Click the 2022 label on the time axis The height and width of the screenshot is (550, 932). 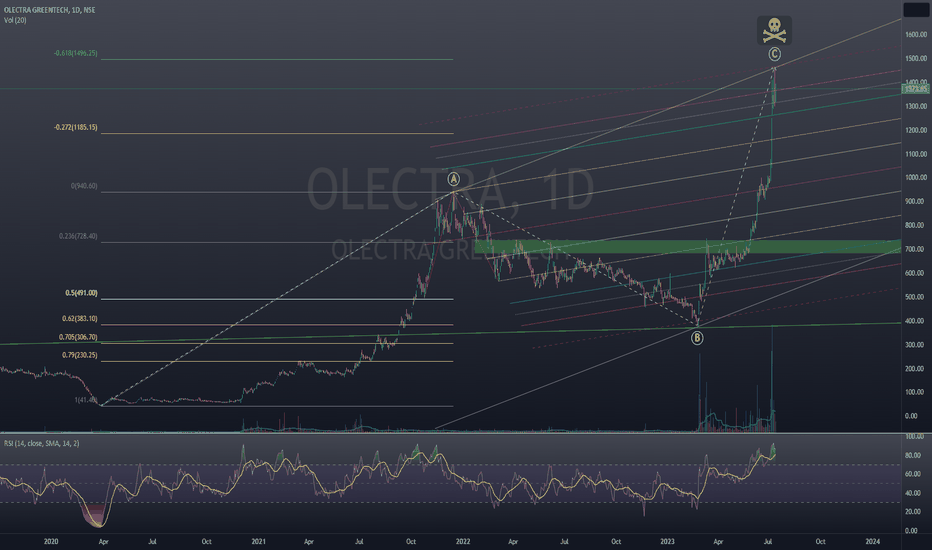coord(463,542)
